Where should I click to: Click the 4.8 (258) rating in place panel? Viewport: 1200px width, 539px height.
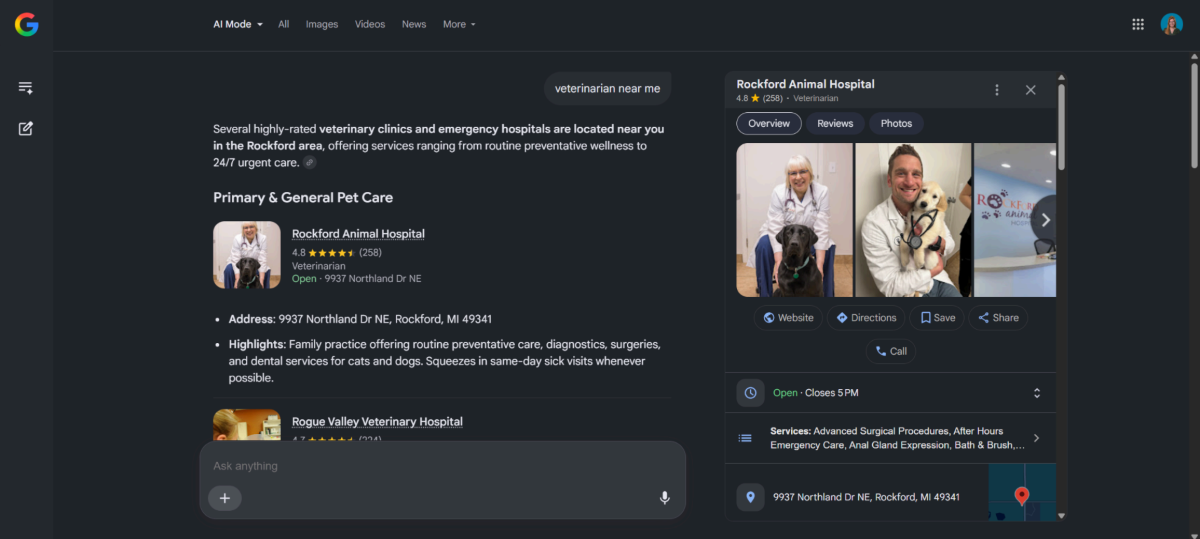(x=759, y=99)
